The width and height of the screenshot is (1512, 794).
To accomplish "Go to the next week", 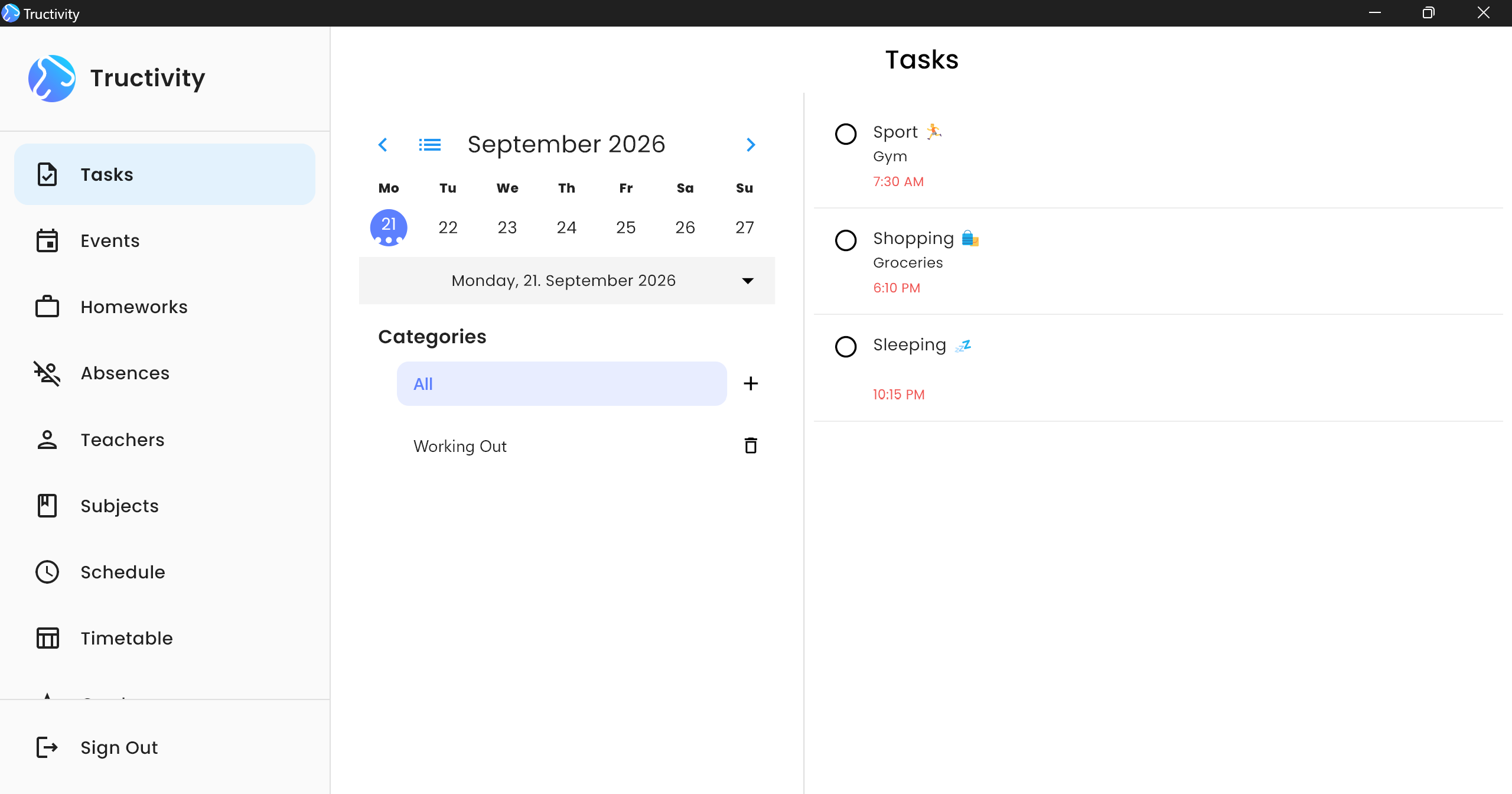I will pyautogui.click(x=751, y=145).
